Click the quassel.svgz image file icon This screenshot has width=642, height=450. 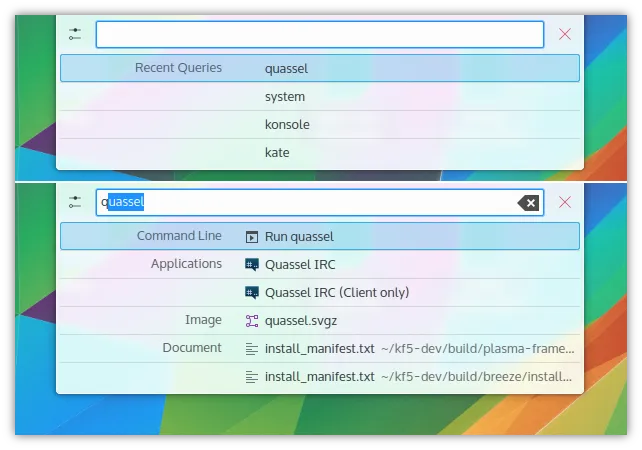[252, 321]
